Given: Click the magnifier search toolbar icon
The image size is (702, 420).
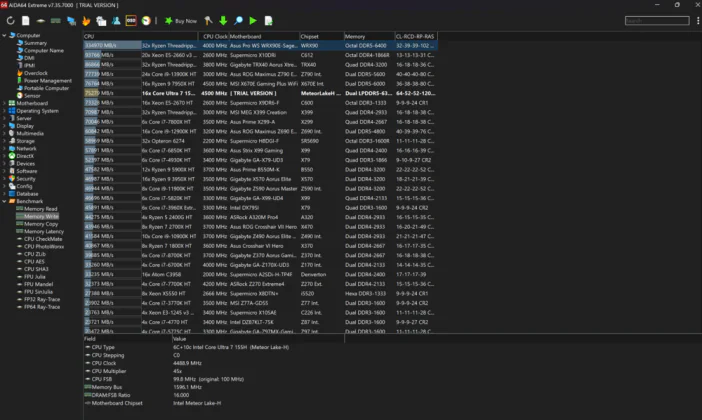Looking at the screenshot, I should [x=238, y=21].
